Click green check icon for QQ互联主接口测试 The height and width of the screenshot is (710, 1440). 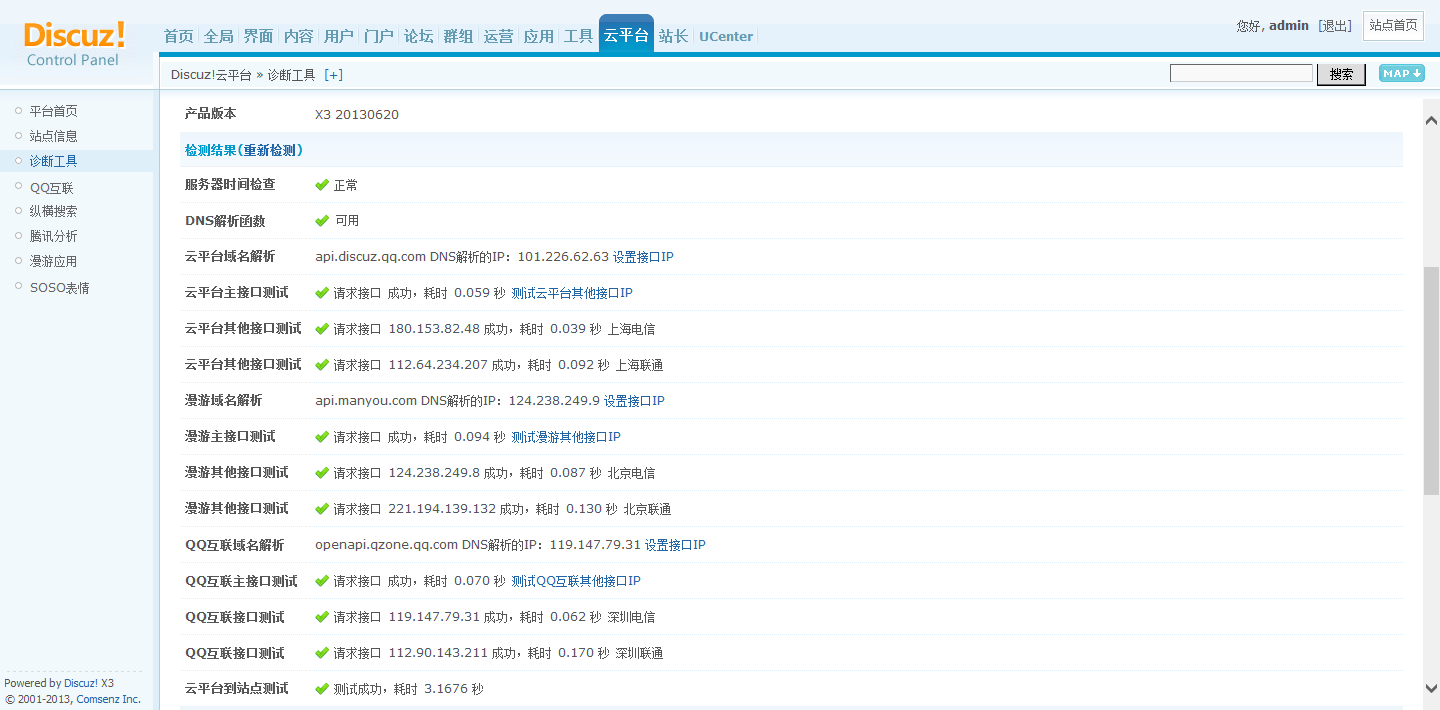coord(322,581)
